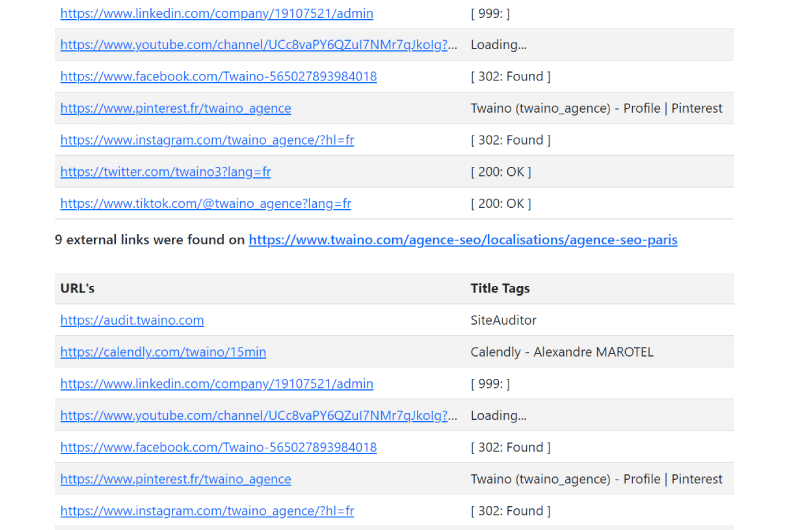The width and height of the screenshot is (800, 530).
Task: Select the 'Title Tags' column header
Action: pyautogui.click(x=500, y=288)
